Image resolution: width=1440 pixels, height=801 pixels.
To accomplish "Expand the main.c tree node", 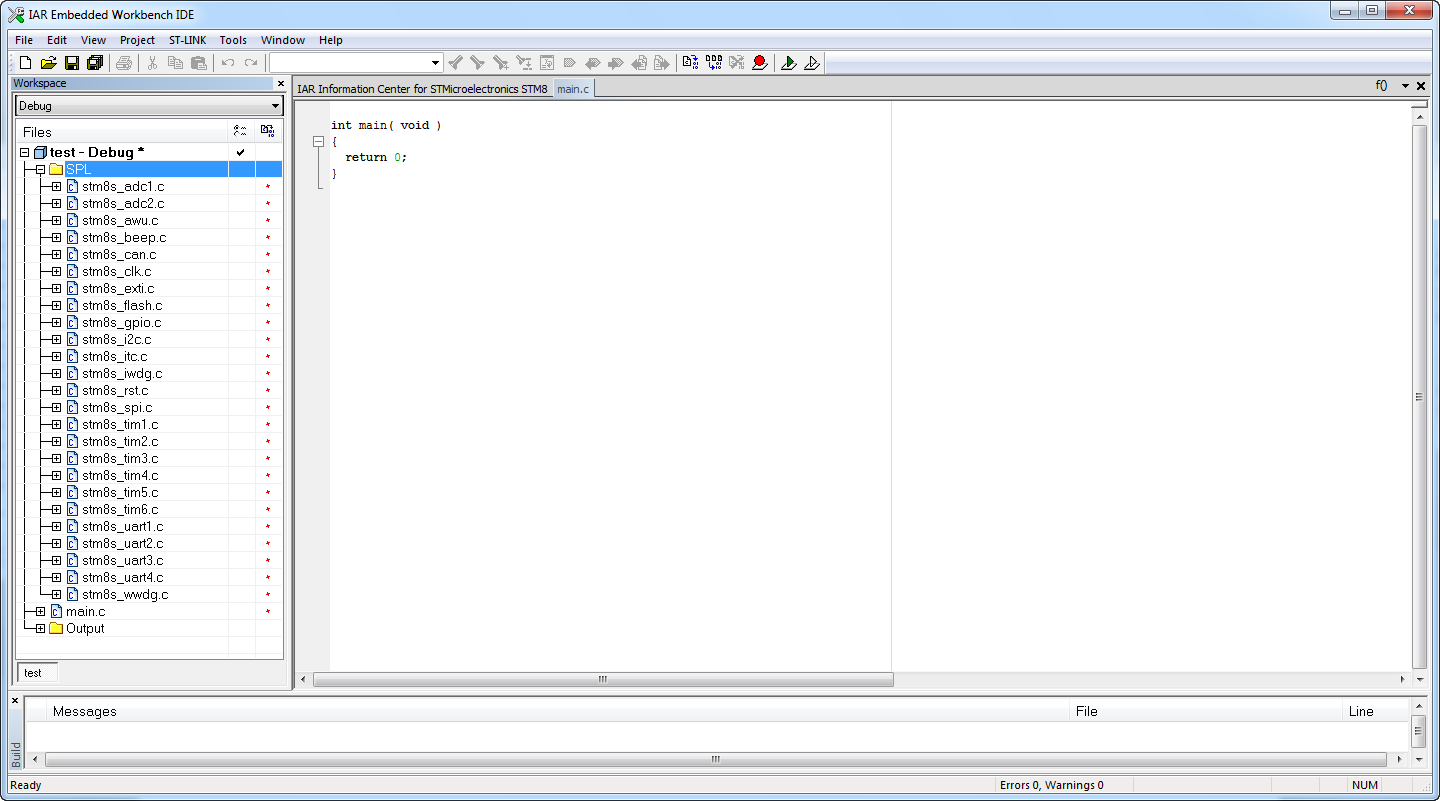I will [41, 612].
